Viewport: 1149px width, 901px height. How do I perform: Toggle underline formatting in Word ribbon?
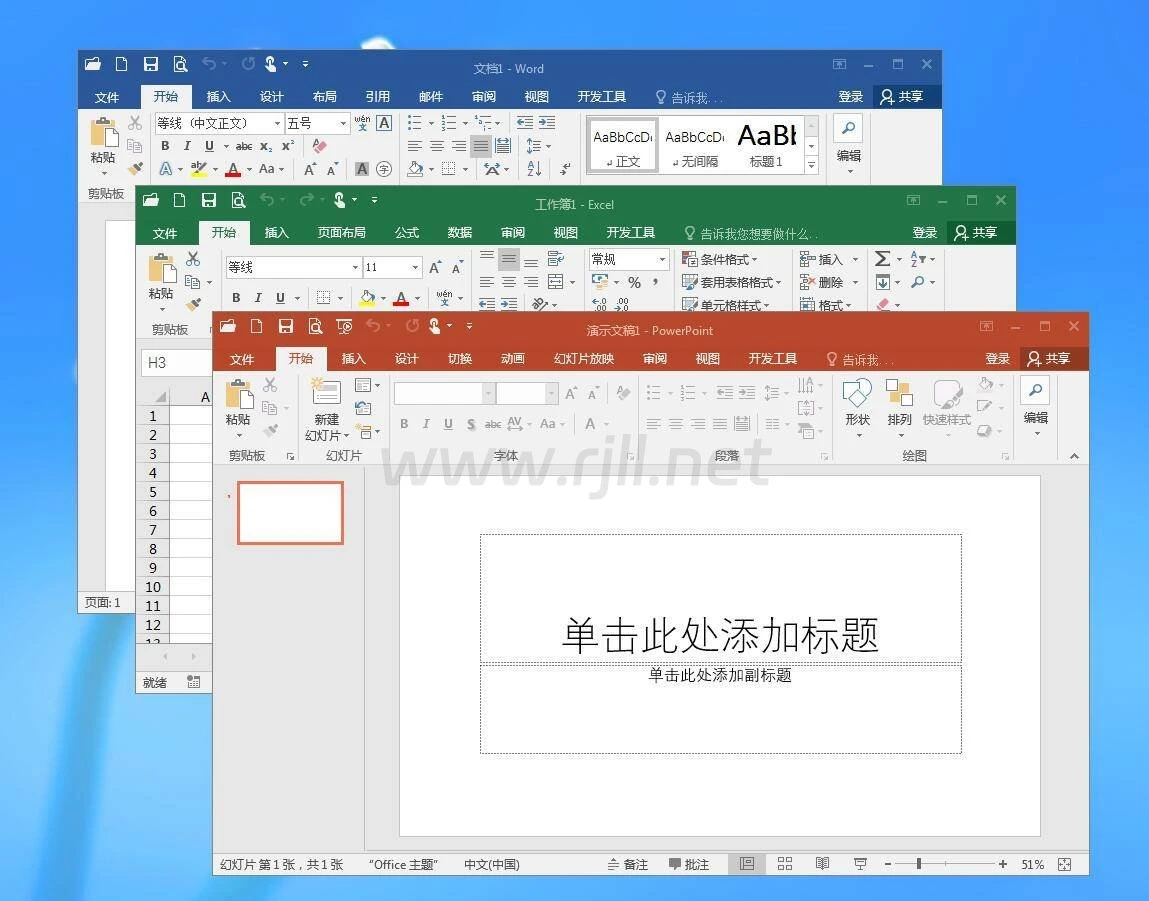(209, 146)
